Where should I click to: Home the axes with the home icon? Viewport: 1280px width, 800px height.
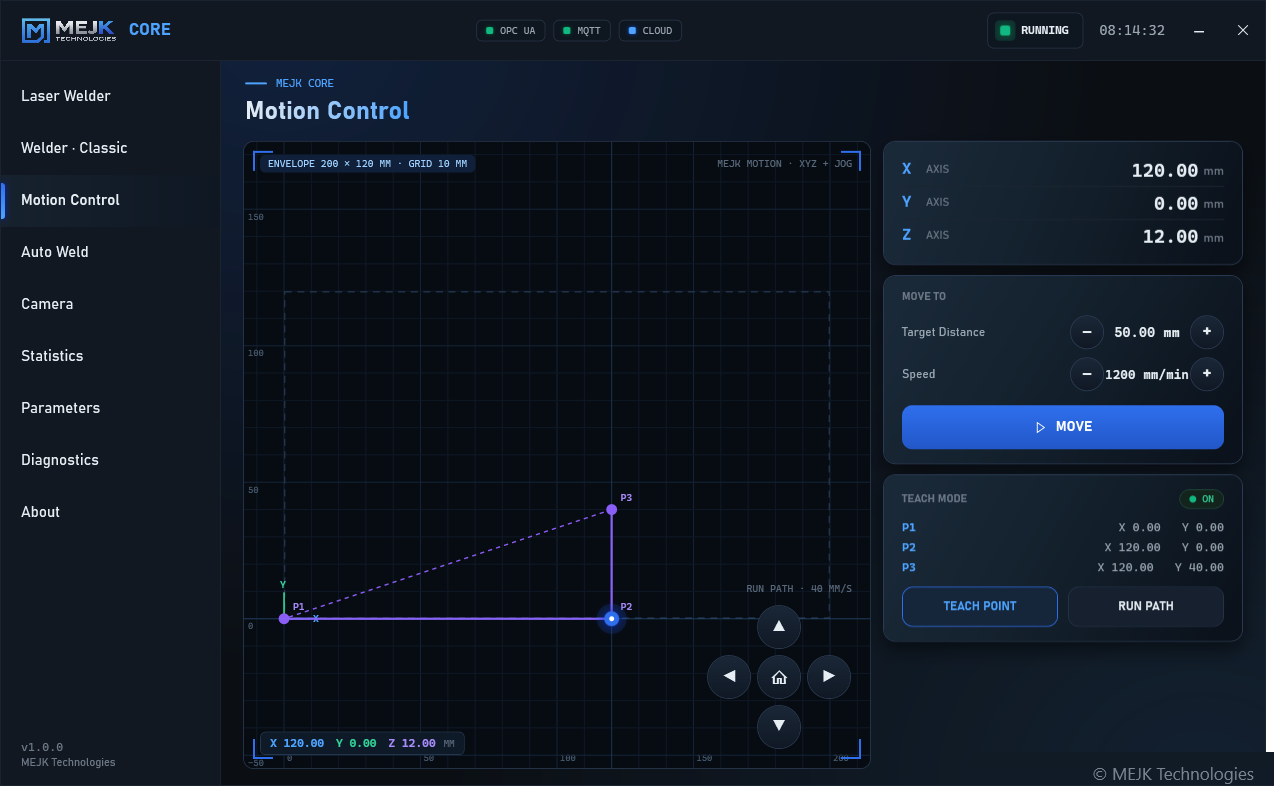(779, 677)
